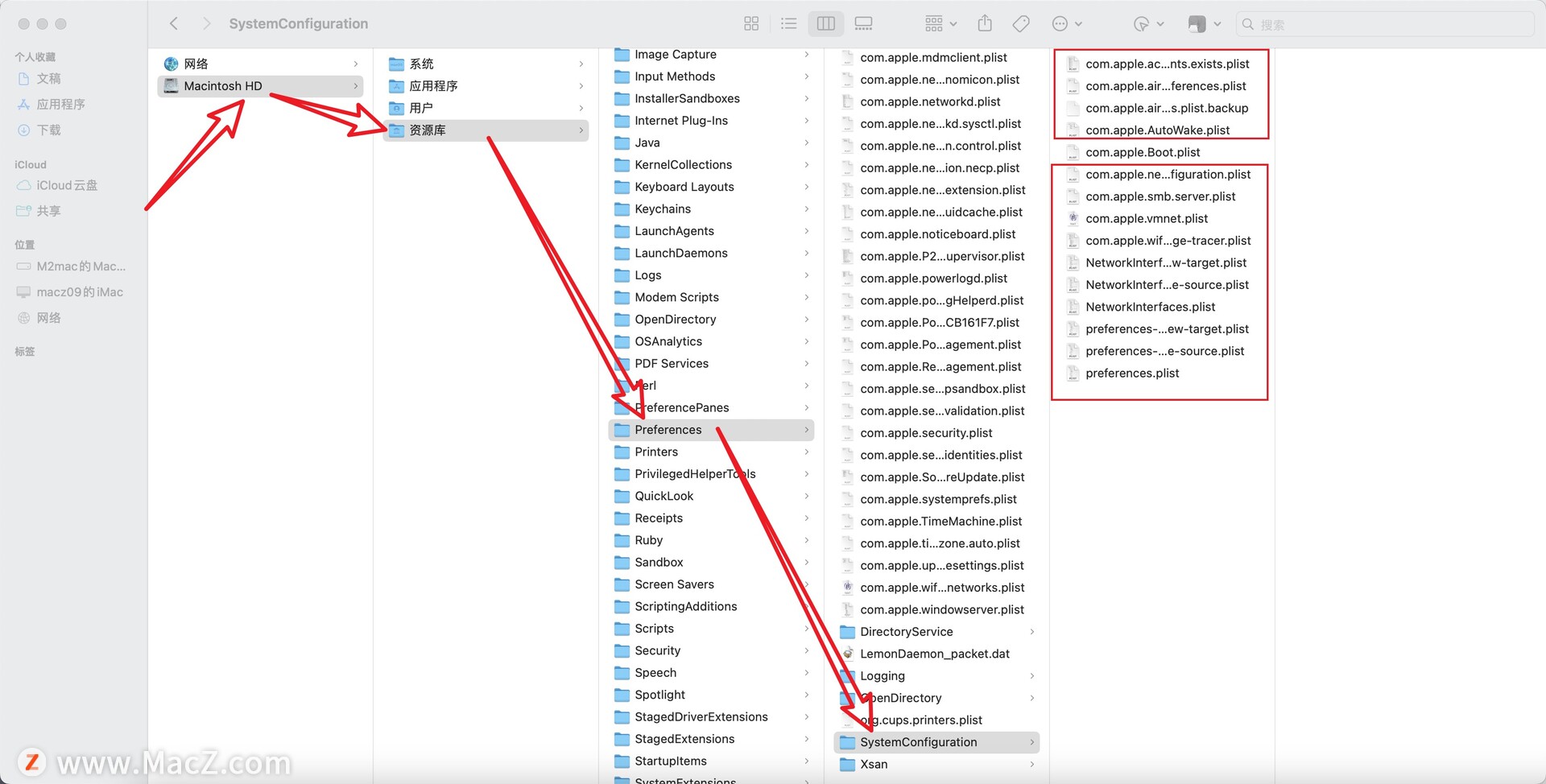Select the Preferences folder
Viewport: 1546px width, 784px height.
click(x=711, y=430)
